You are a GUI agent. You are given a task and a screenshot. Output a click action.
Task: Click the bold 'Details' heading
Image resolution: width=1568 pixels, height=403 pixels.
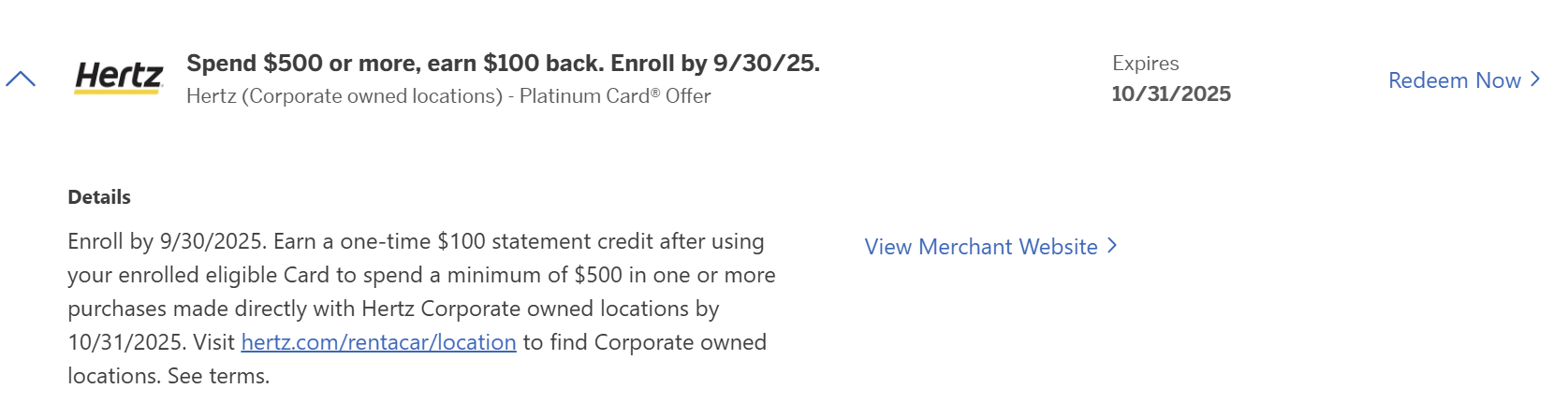coord(99,197)
